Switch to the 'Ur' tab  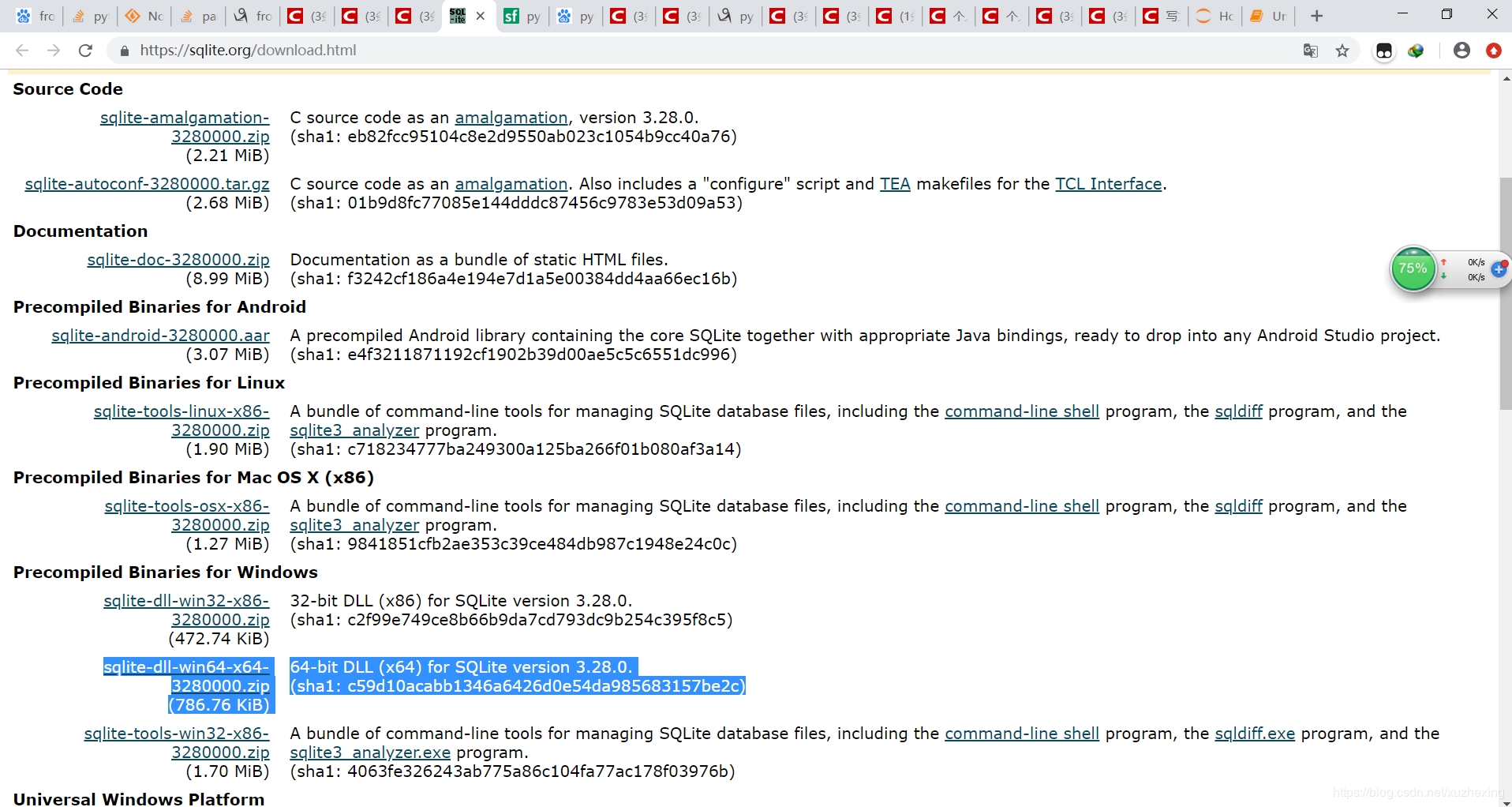tap(1268, 16)
